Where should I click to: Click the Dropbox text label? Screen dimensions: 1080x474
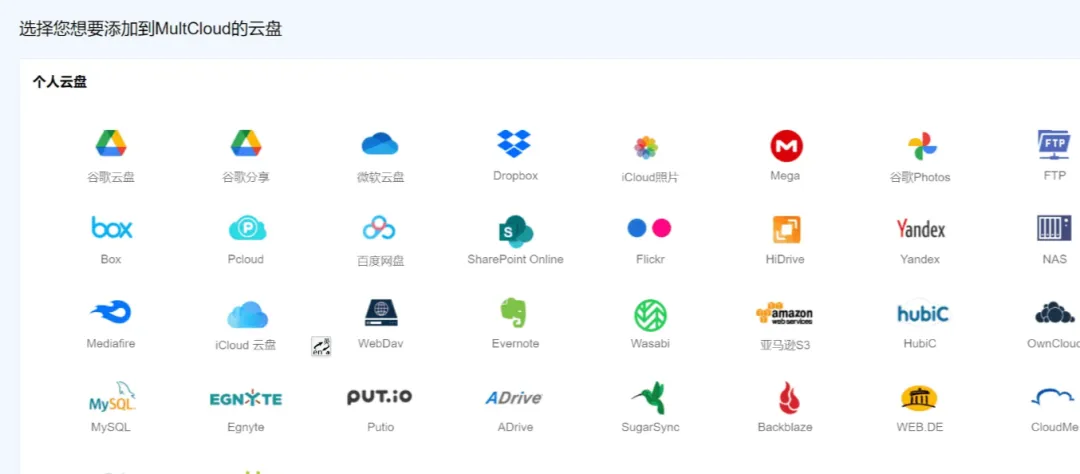(515, 176)
